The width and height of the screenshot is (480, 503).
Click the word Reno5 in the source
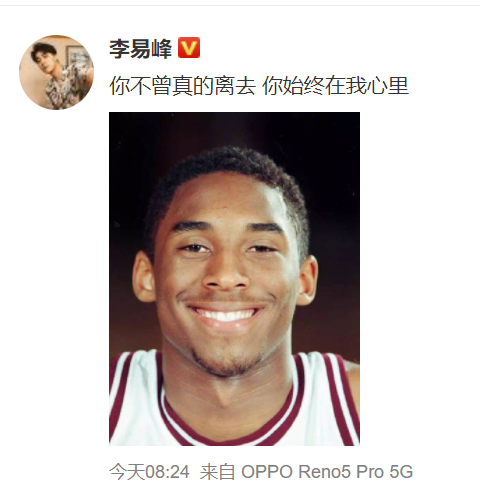pyautogui.click(x=324, y=472)
